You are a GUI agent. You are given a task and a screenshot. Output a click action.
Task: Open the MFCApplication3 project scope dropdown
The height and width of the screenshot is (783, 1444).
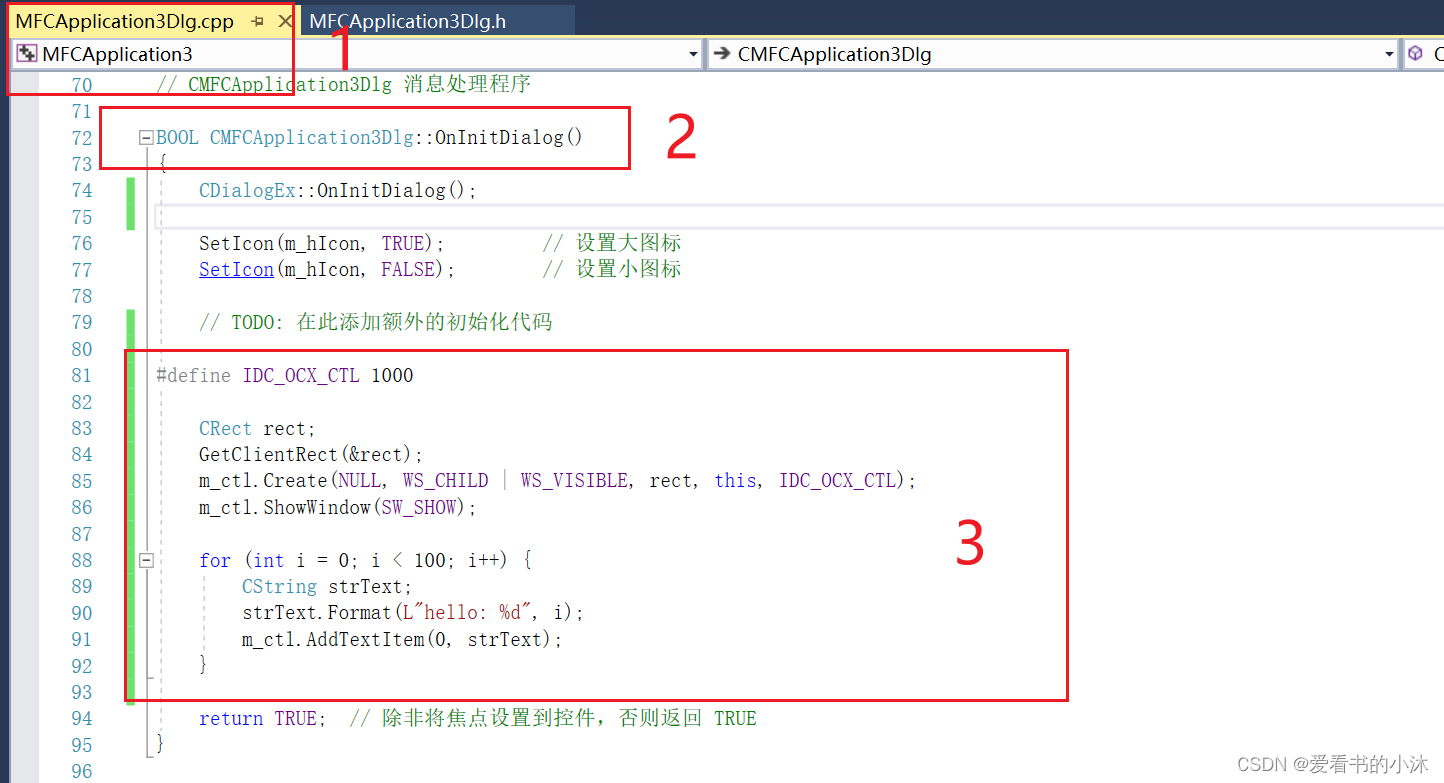coord(693,54)
